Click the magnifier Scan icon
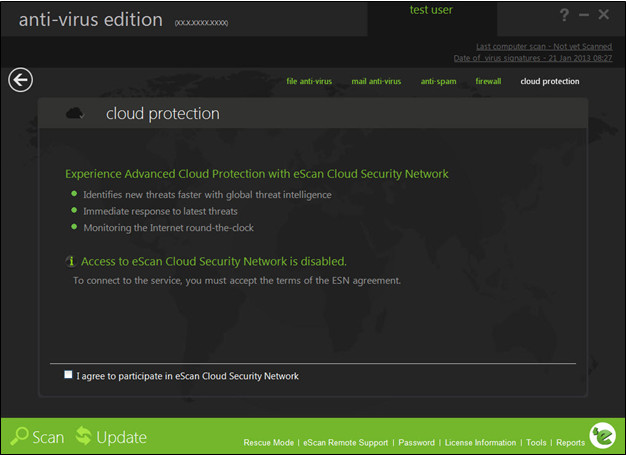Viewport: 626px width, 455px height. tap(19, 436)
